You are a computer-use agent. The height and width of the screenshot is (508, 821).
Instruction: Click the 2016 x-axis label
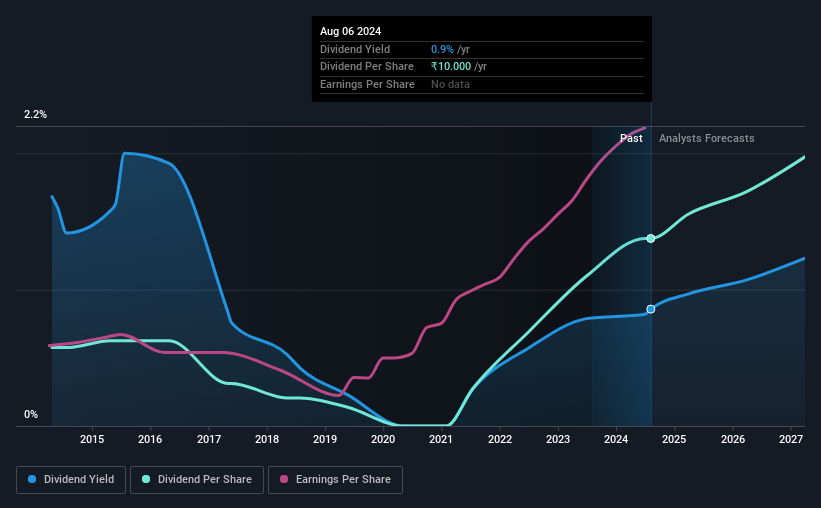(150, 439)
